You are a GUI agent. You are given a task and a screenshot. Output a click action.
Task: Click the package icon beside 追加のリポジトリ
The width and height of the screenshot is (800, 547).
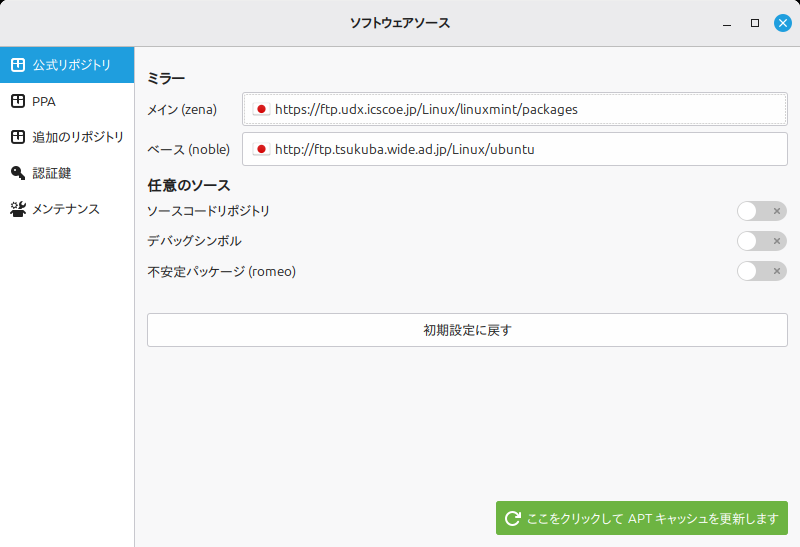(x=18, y=137)
